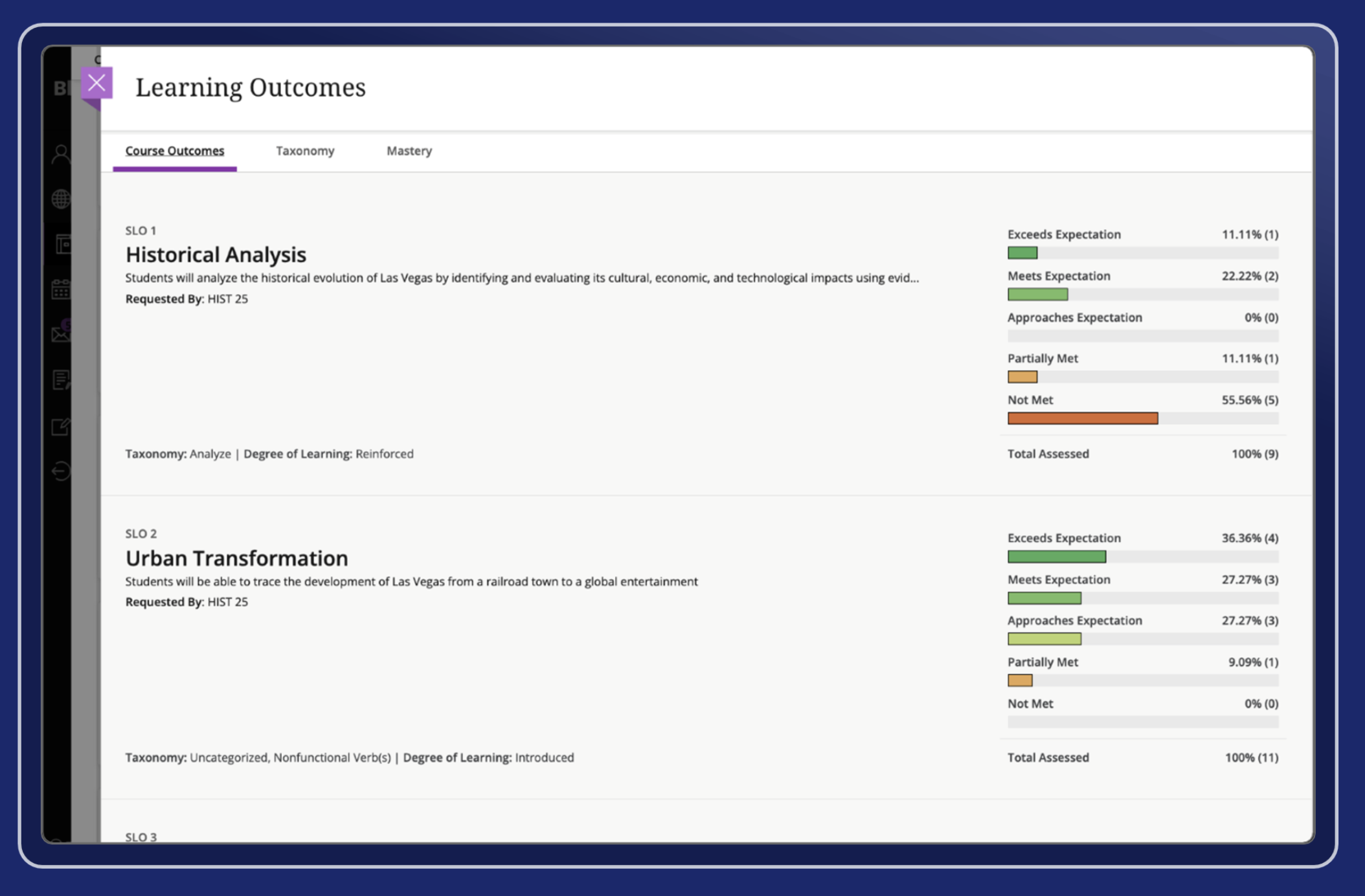
Task: Click the globe Institution Page icon
Action: click(x=61, y=199)
